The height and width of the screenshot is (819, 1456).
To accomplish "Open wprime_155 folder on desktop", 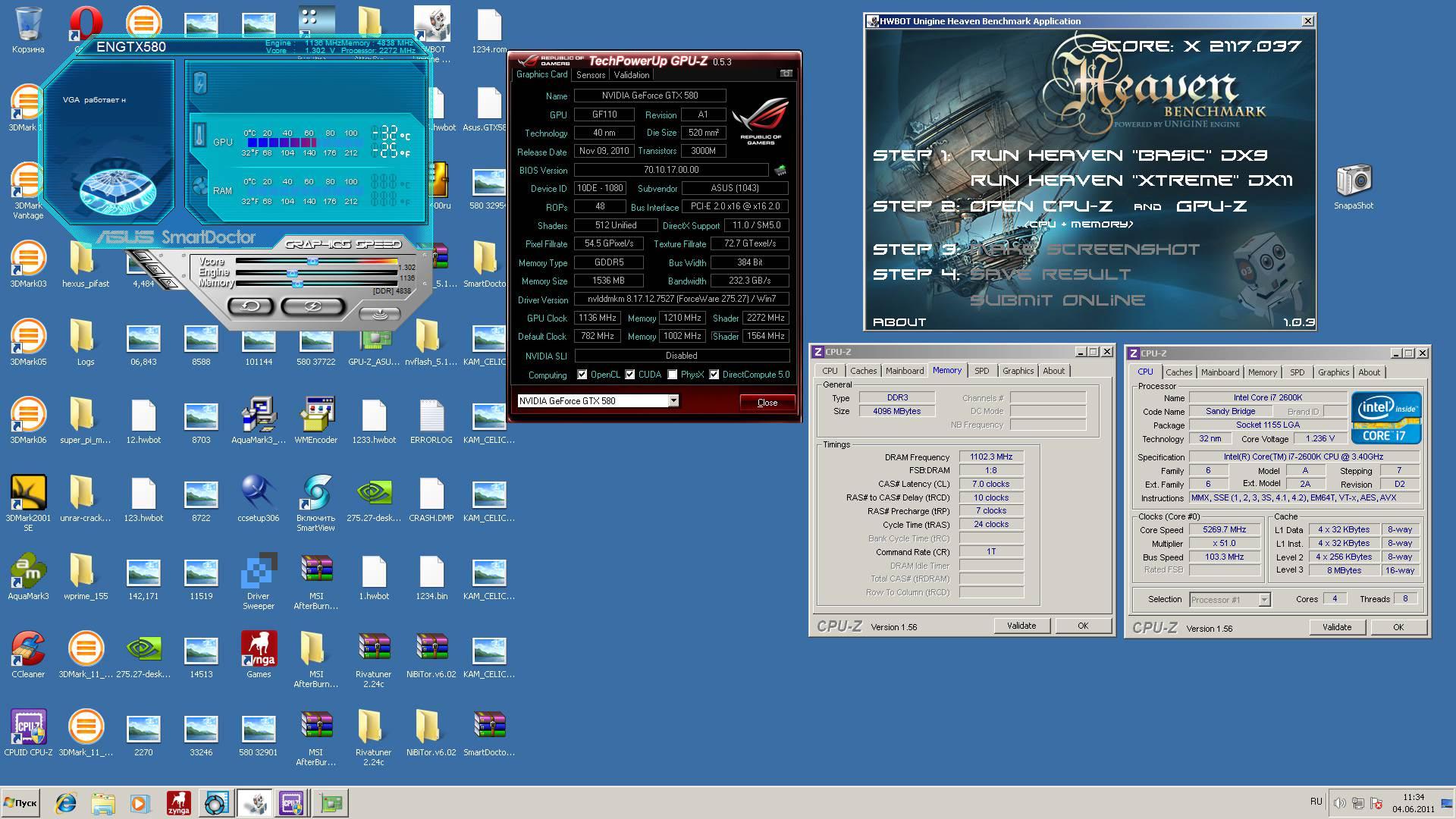I will coord(86,577).
